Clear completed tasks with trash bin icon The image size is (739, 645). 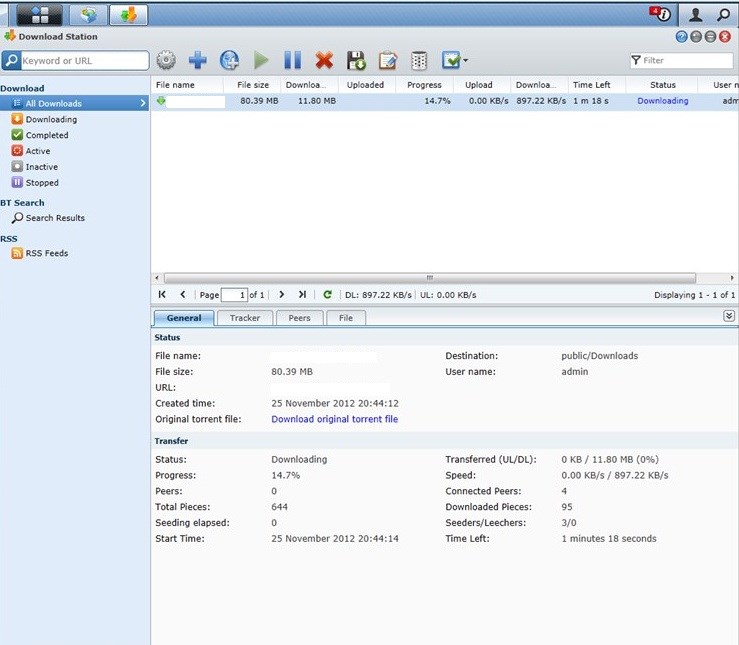419,60
